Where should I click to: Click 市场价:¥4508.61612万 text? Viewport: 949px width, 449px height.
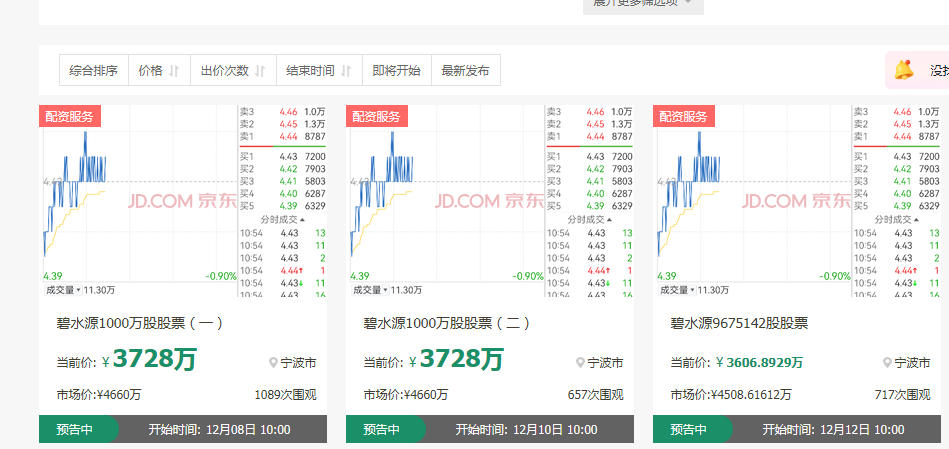(731, 395)
